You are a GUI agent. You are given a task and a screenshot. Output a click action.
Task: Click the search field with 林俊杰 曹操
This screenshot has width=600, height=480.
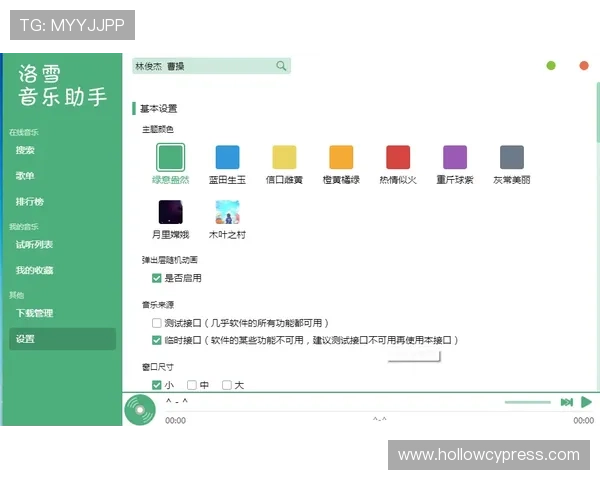tap(211, 66)
